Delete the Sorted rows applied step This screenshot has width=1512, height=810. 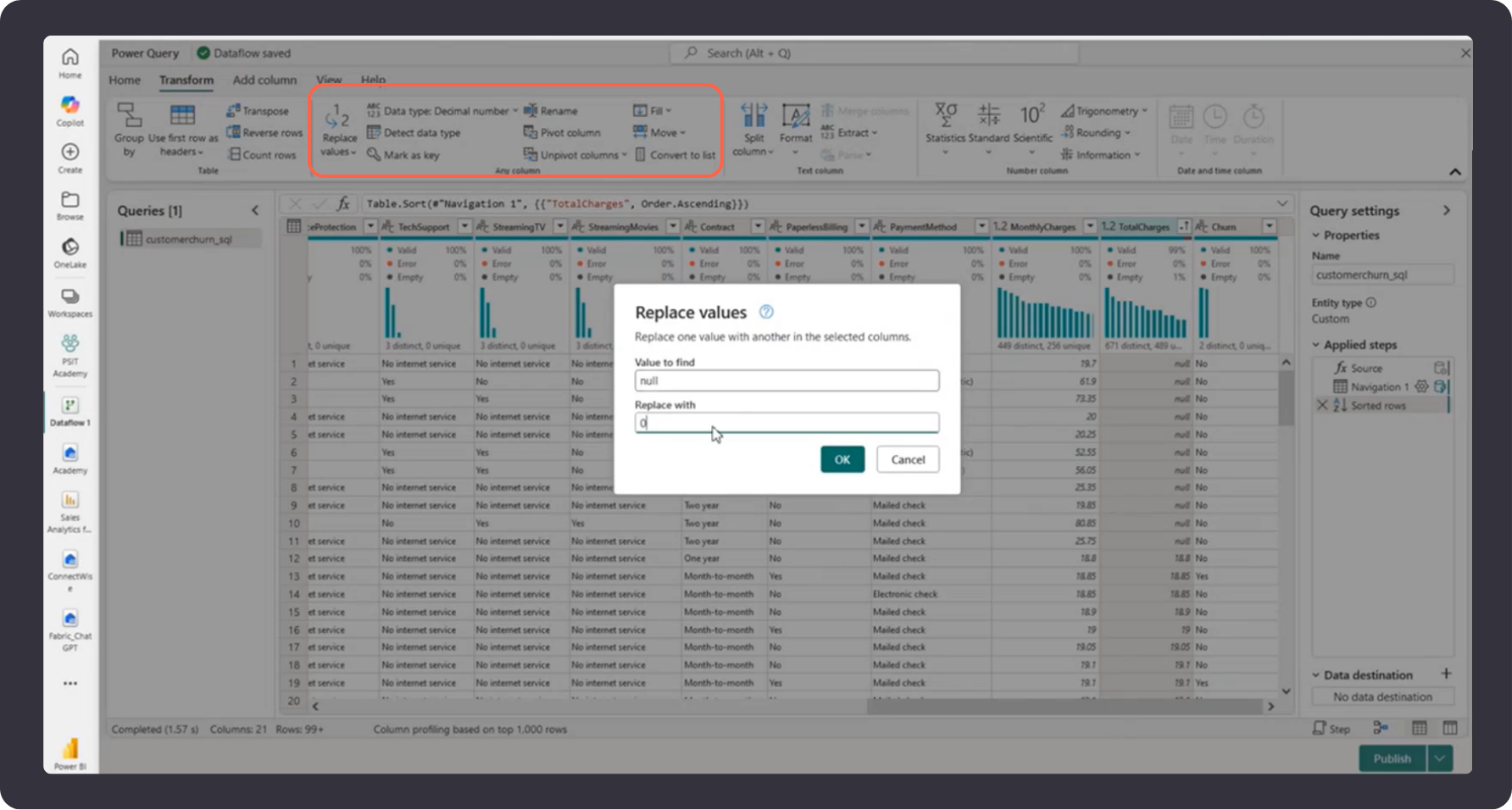pyautogui.click(x=1322, y=406)
